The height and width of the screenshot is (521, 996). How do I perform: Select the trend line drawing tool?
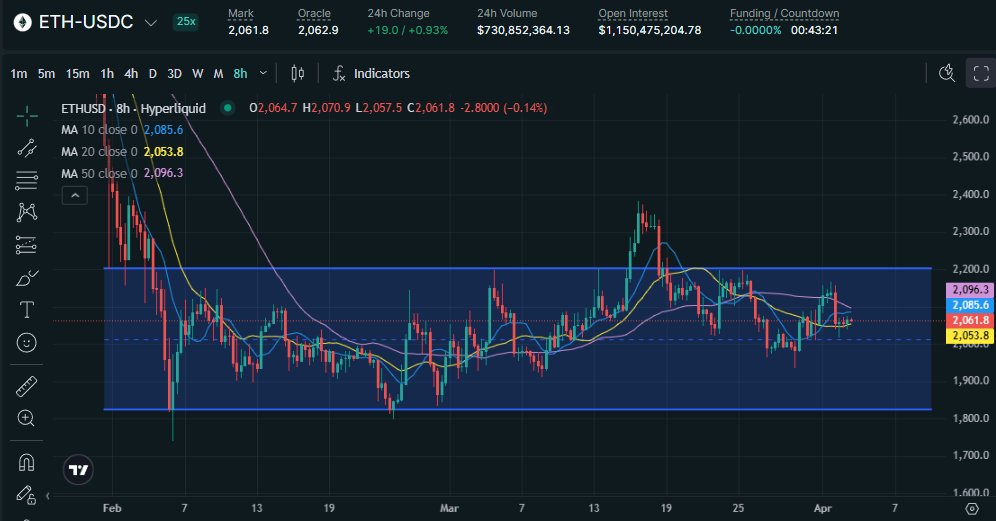[27, 148]
